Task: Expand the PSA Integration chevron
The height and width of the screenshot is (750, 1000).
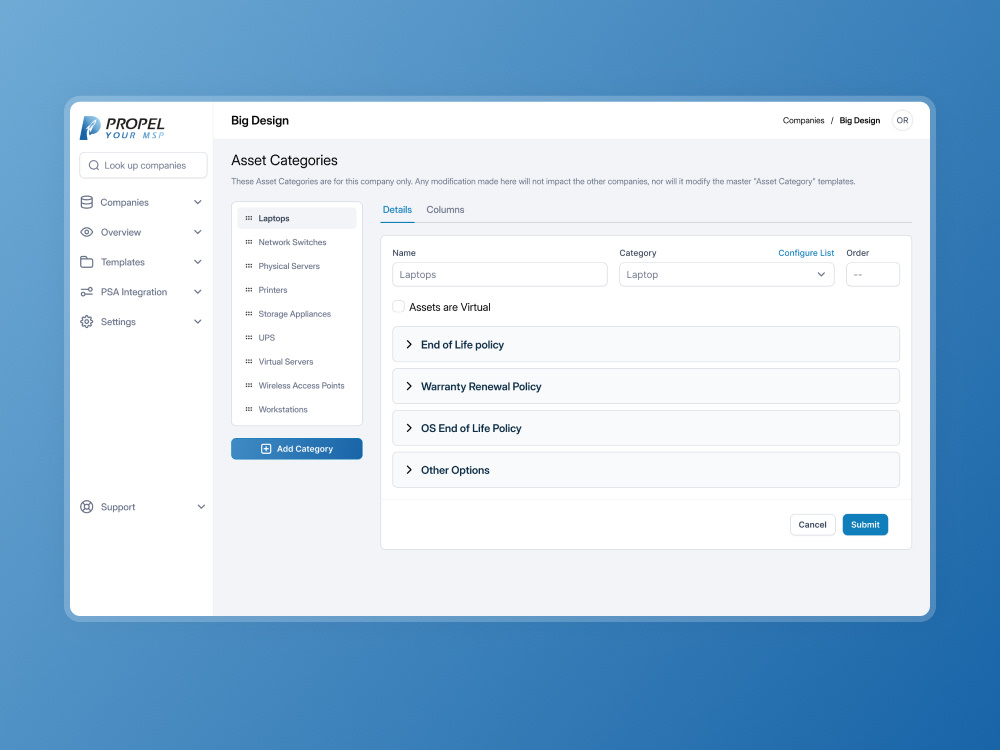Action: pos(198,292)
